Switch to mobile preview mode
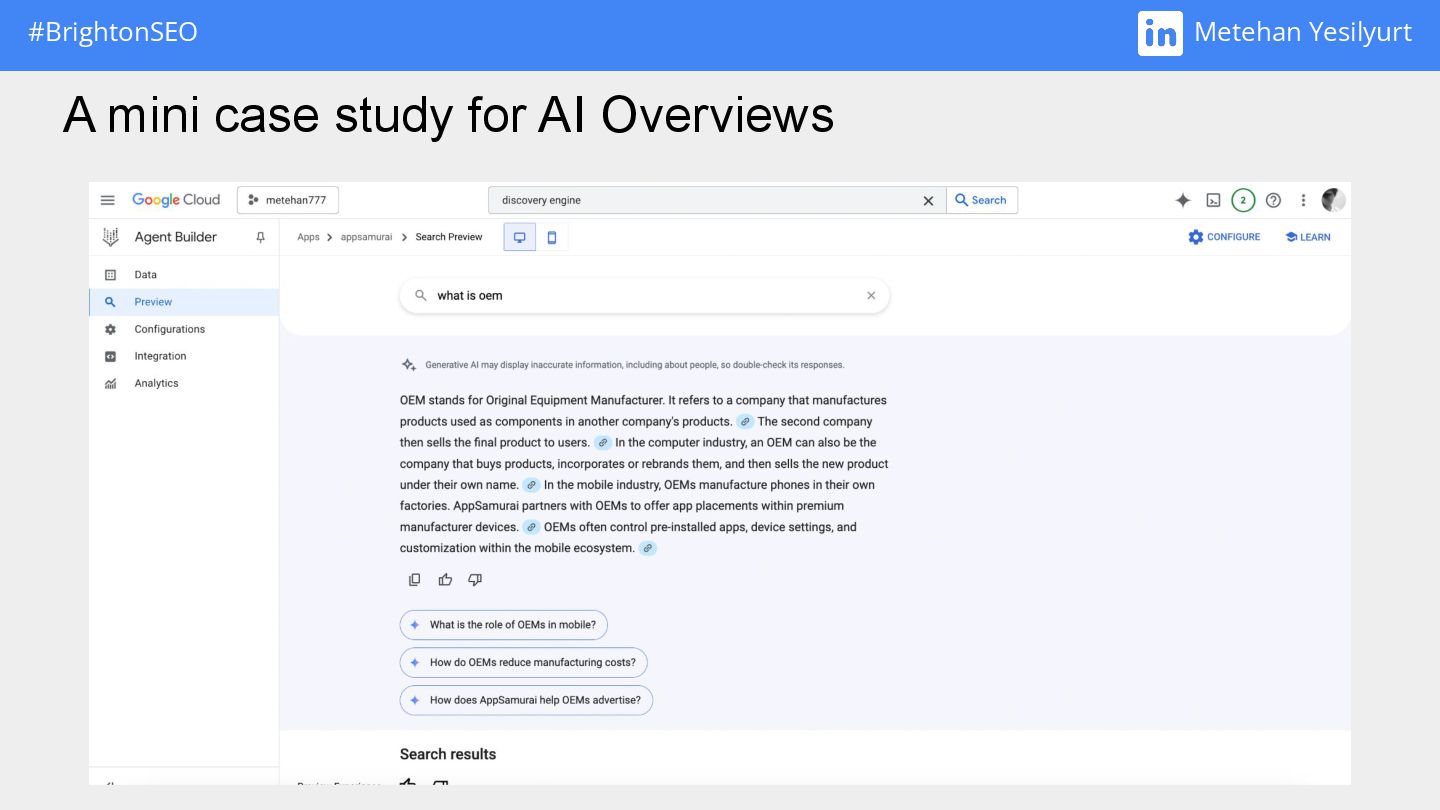This screenshot has width=1440, height=810. tap(551, 237)
